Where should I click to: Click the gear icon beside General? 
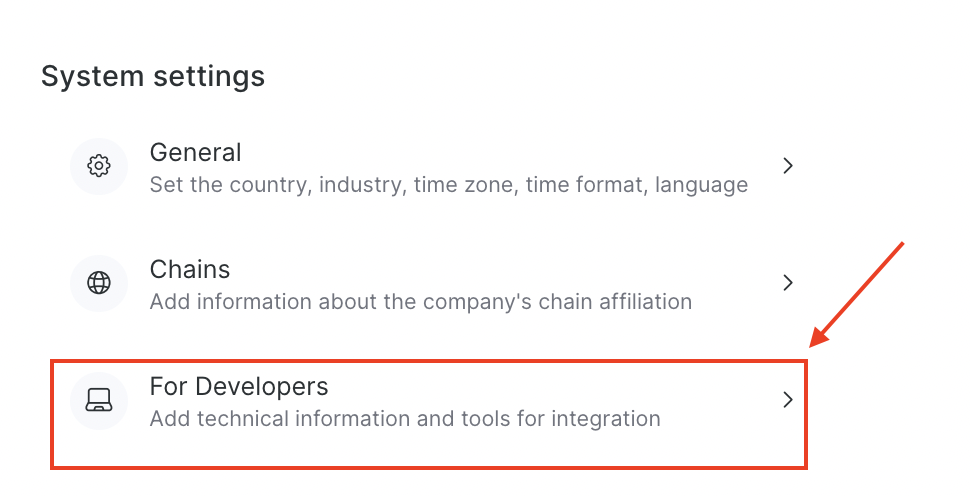point(99,166)
